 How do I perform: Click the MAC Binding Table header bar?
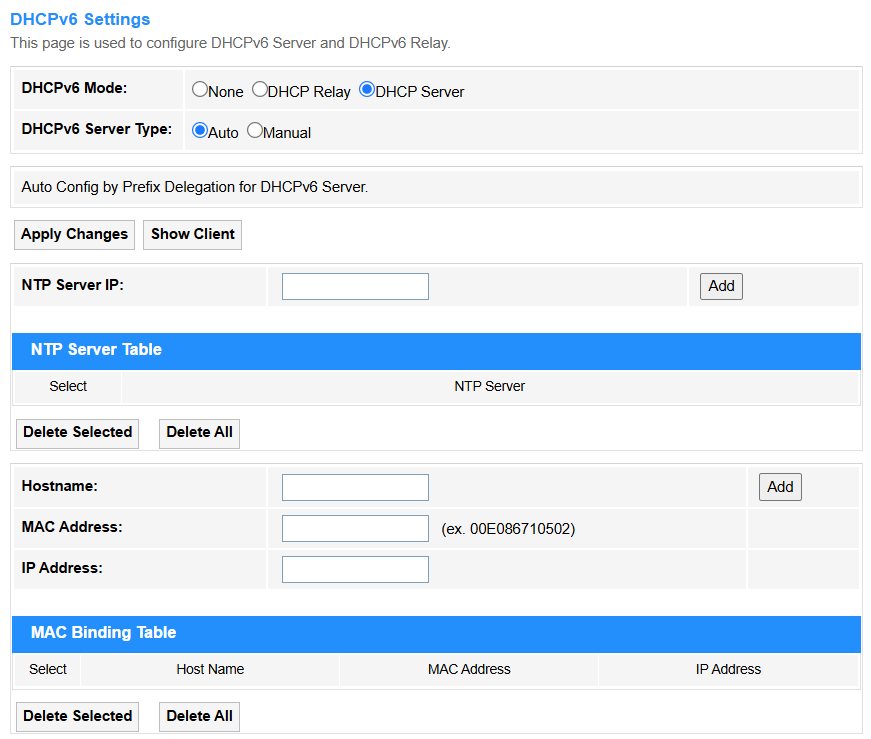click(436, 634)
